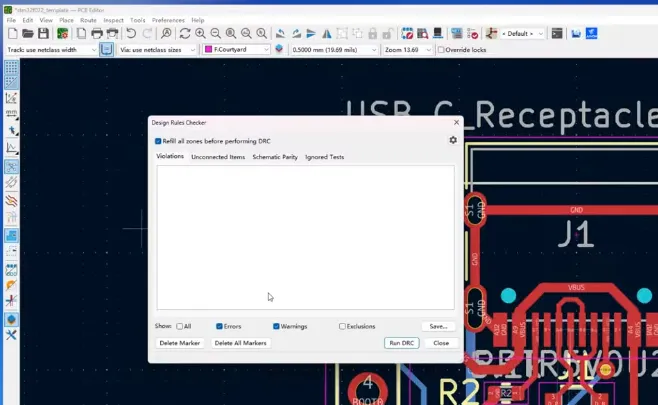Toggle auto track width button
Viewport: 658px width, 405px height.
click(x=106, y=50)
